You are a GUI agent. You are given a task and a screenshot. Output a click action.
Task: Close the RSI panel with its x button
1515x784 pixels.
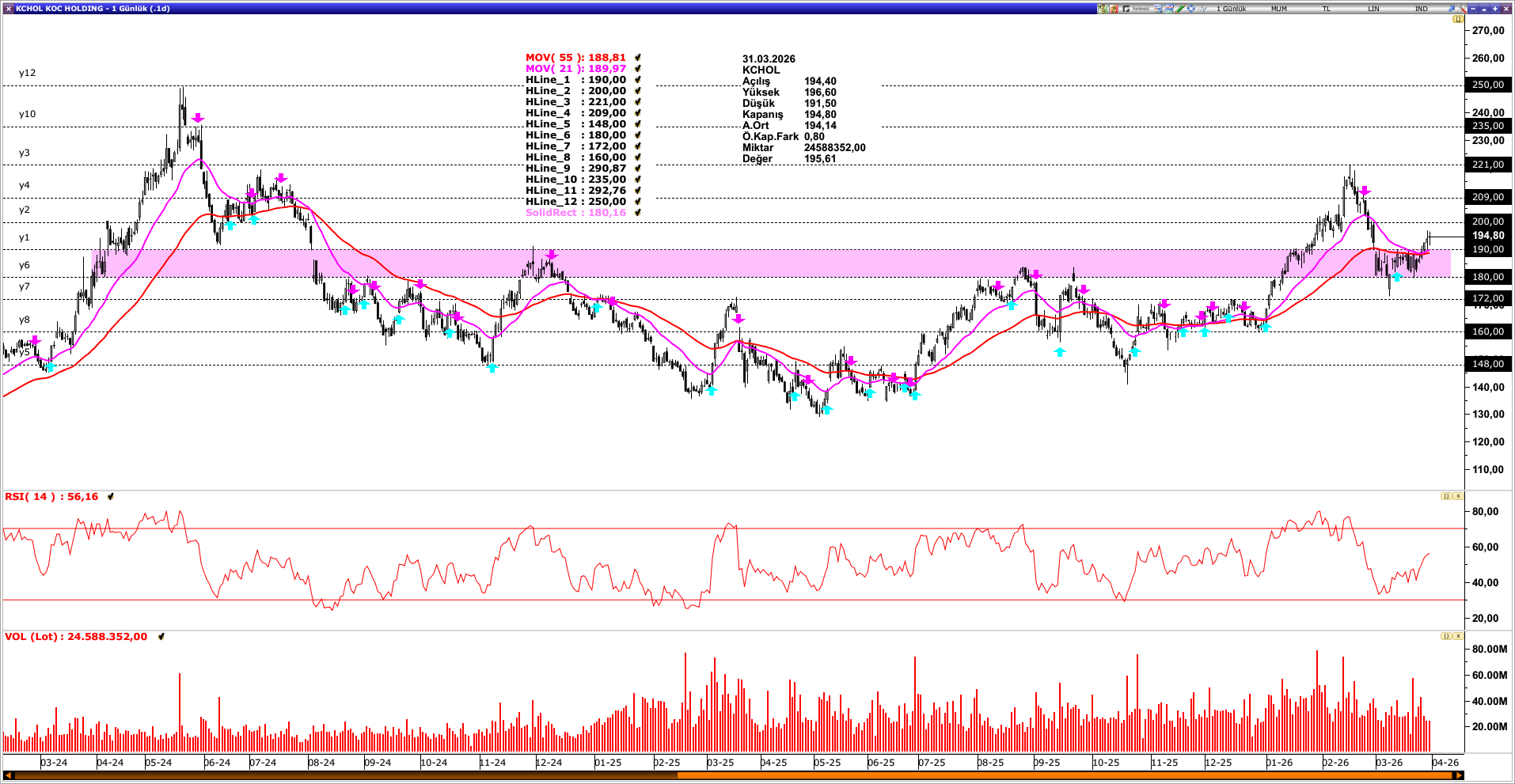coord(1458,496)
